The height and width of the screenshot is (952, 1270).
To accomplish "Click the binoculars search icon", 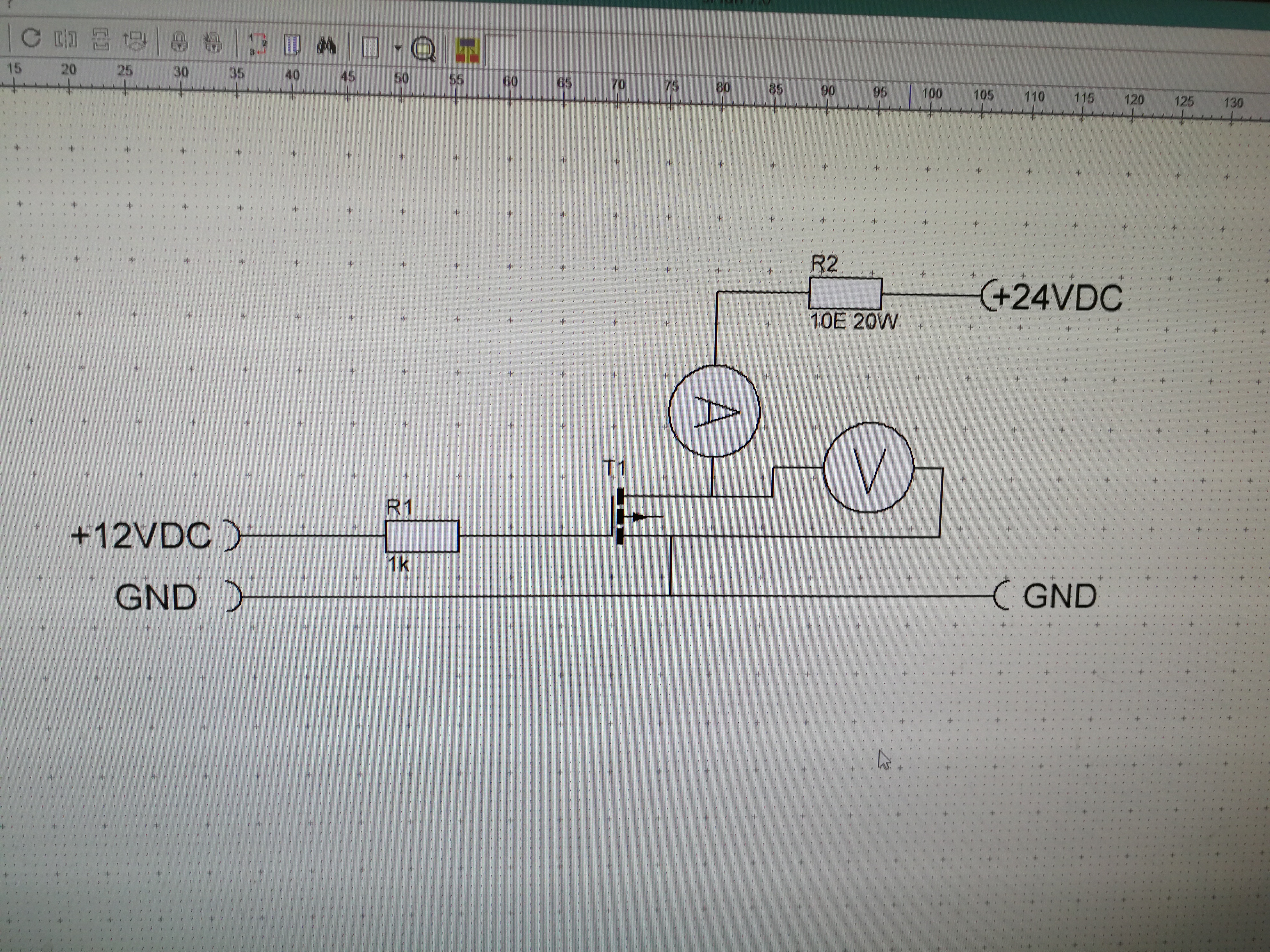I will click(327, 45).
